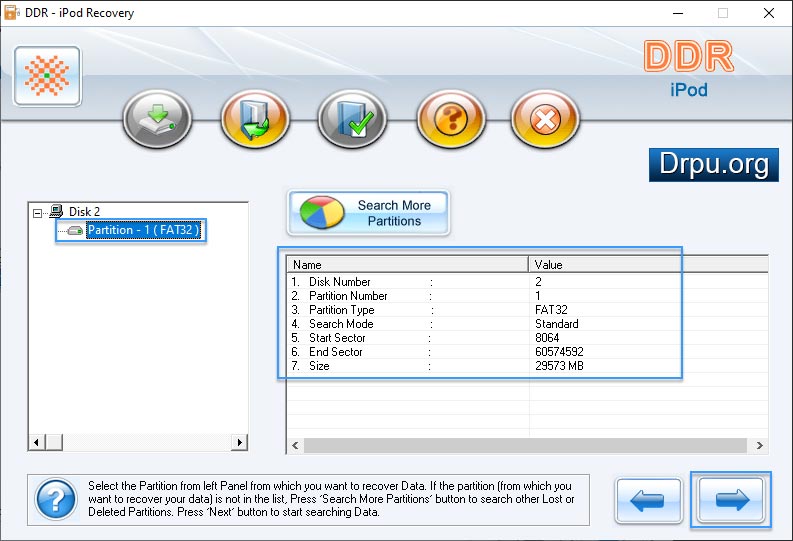This screenshot has width=793, height=541.
Task: Click the Drpu.org banner link
Action: click(x=714, y=165)
